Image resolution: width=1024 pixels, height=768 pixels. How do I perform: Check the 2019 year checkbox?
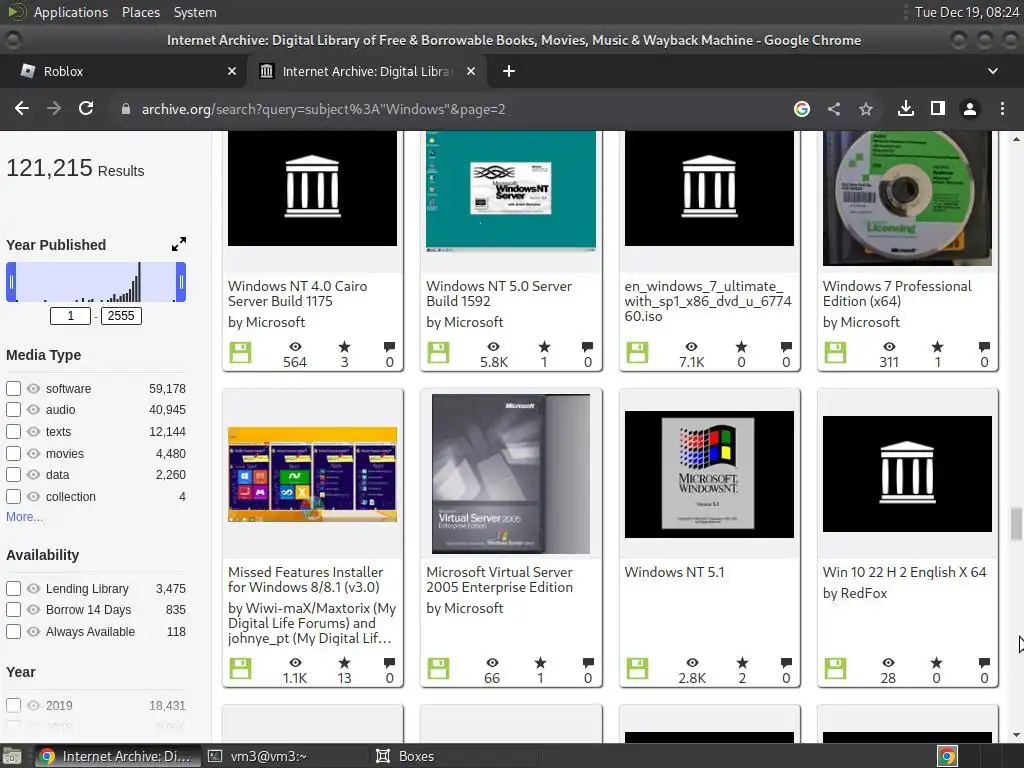(13, 705)
